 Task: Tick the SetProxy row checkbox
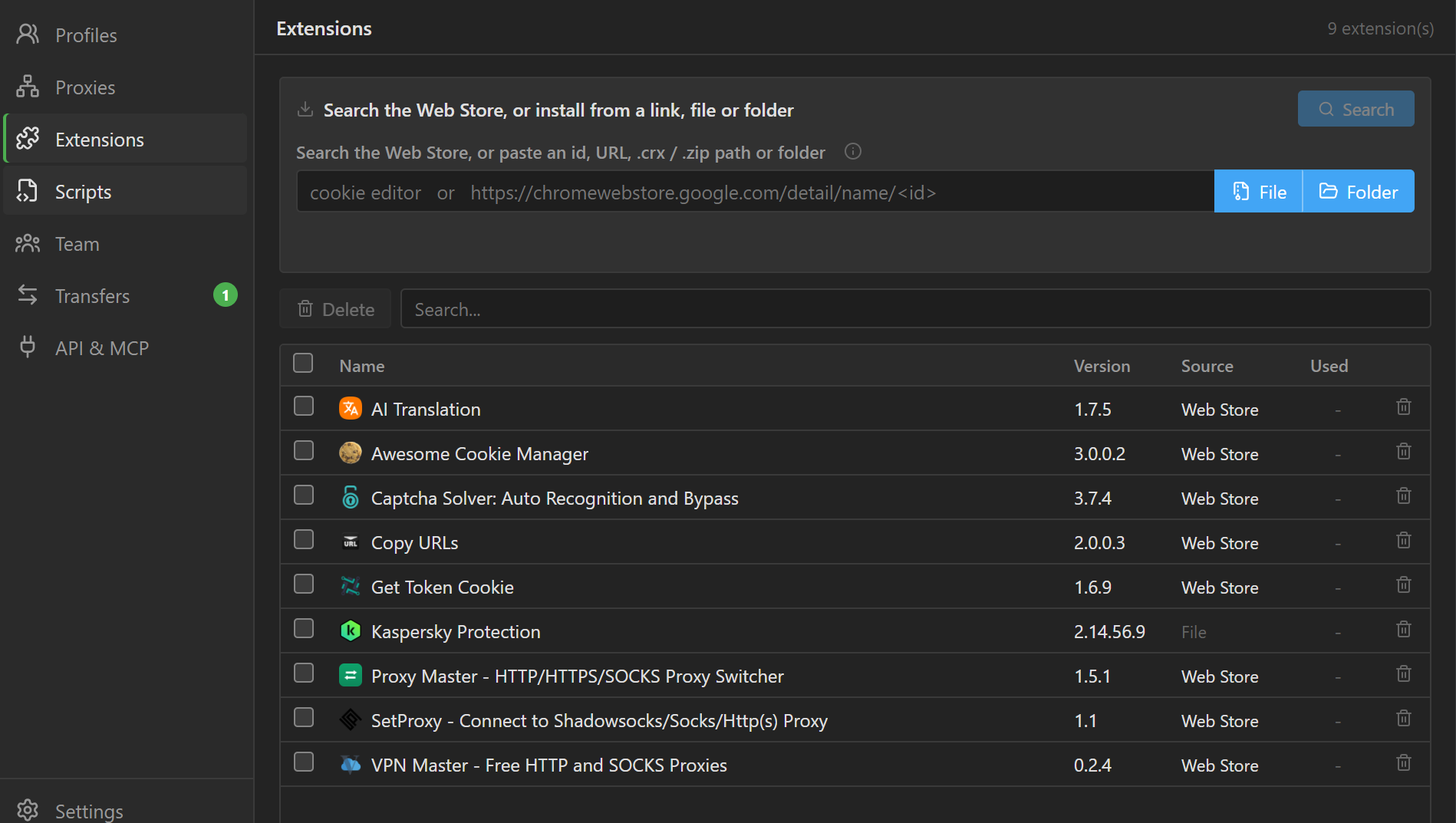click(304, 717)
